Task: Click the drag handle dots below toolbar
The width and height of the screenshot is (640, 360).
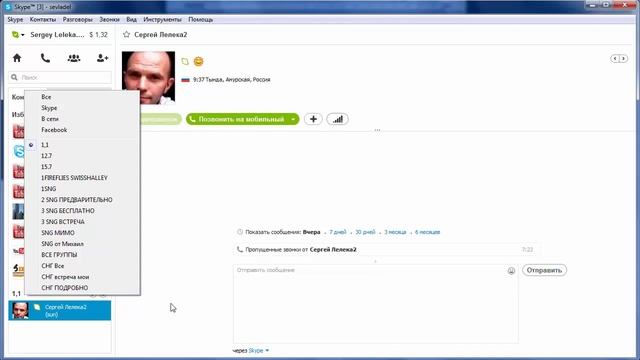Action: click(x=377, y=130)
